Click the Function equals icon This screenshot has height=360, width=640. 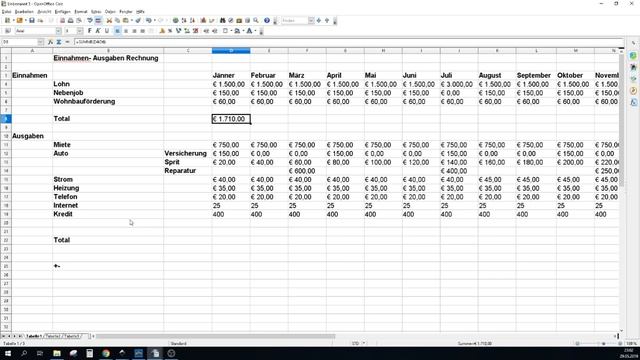pos(67,42)
